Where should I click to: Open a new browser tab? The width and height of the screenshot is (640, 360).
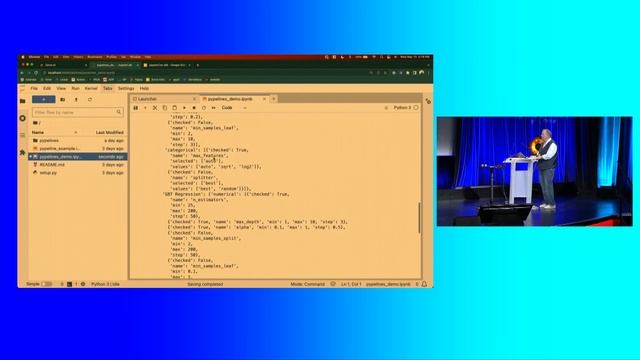198,65
